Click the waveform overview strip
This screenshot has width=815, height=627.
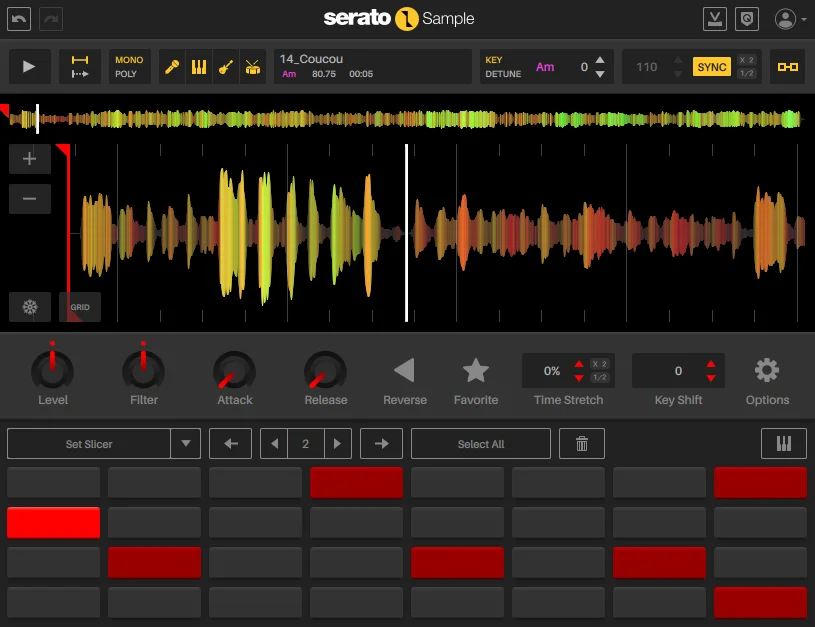tap(405, 119)
